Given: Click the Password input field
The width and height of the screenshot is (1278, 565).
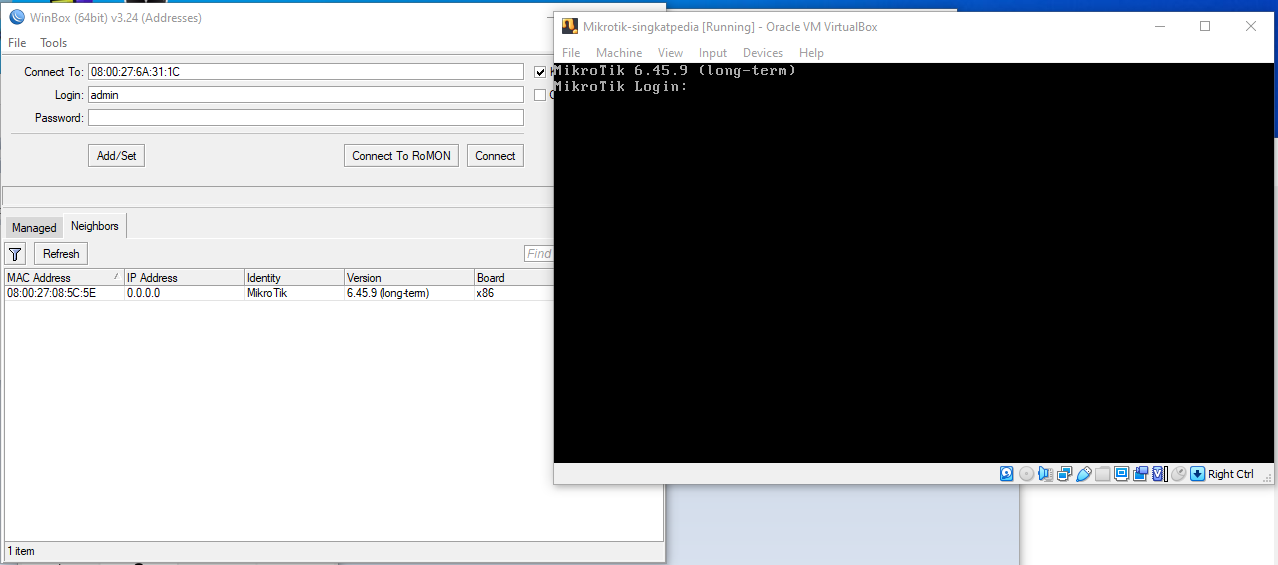Looking at the screenshot, I should tap(306, 118).
